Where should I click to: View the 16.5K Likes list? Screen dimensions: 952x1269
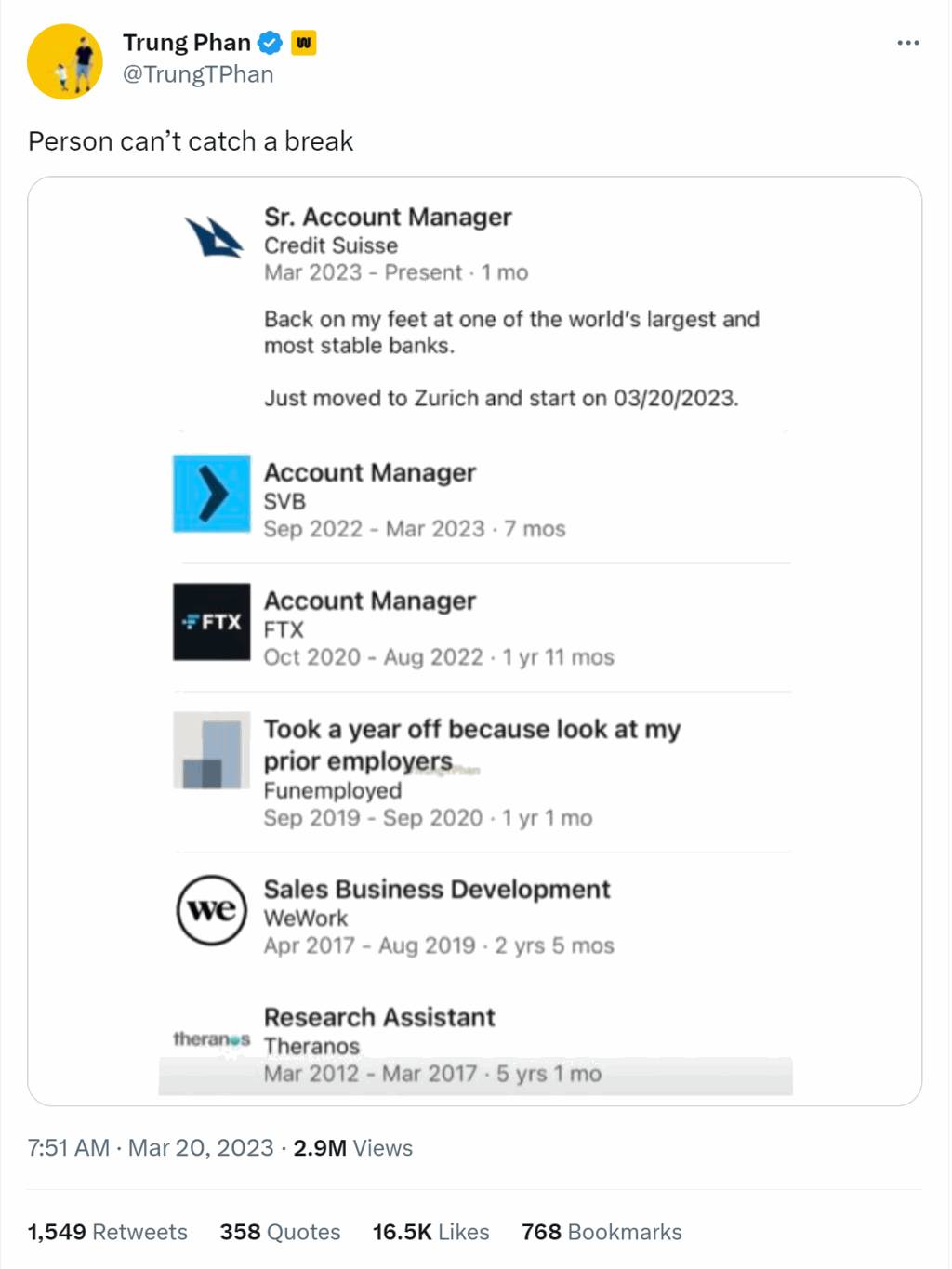pos(430,1232)
